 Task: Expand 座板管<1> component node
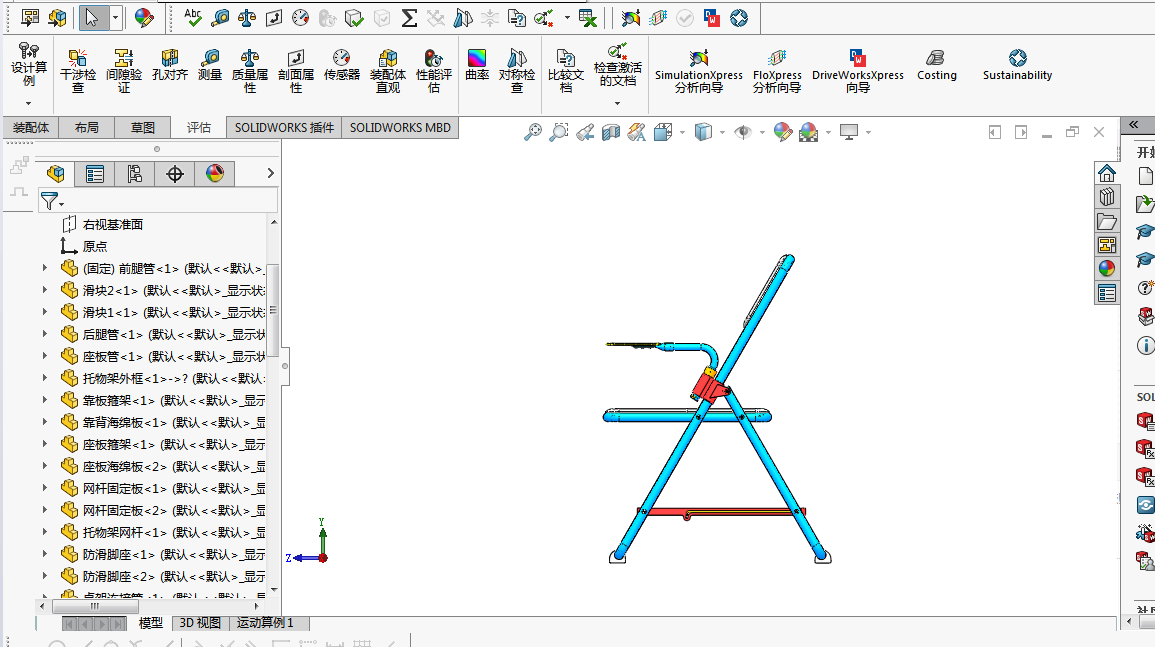pyautogui.click(x=45, y=356)
